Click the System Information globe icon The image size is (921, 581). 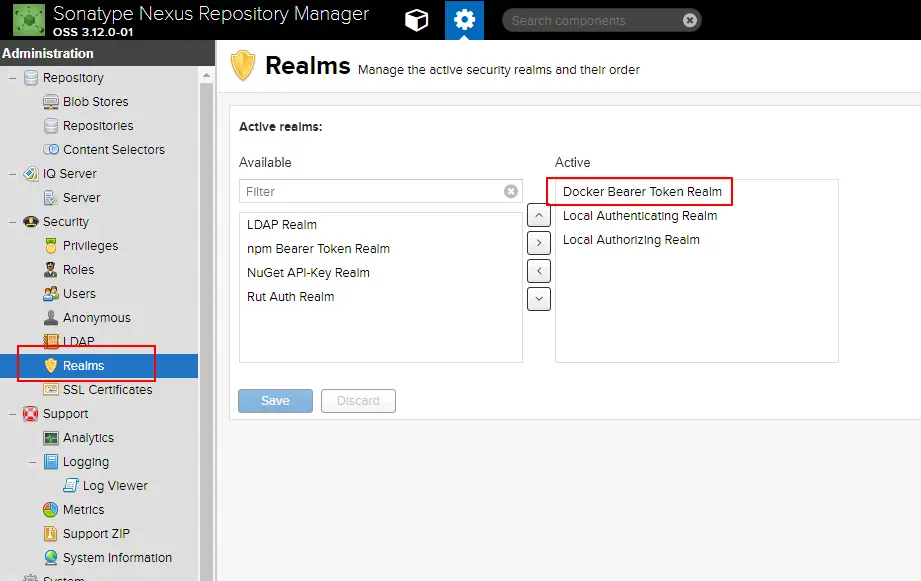[x=51, y=557]
